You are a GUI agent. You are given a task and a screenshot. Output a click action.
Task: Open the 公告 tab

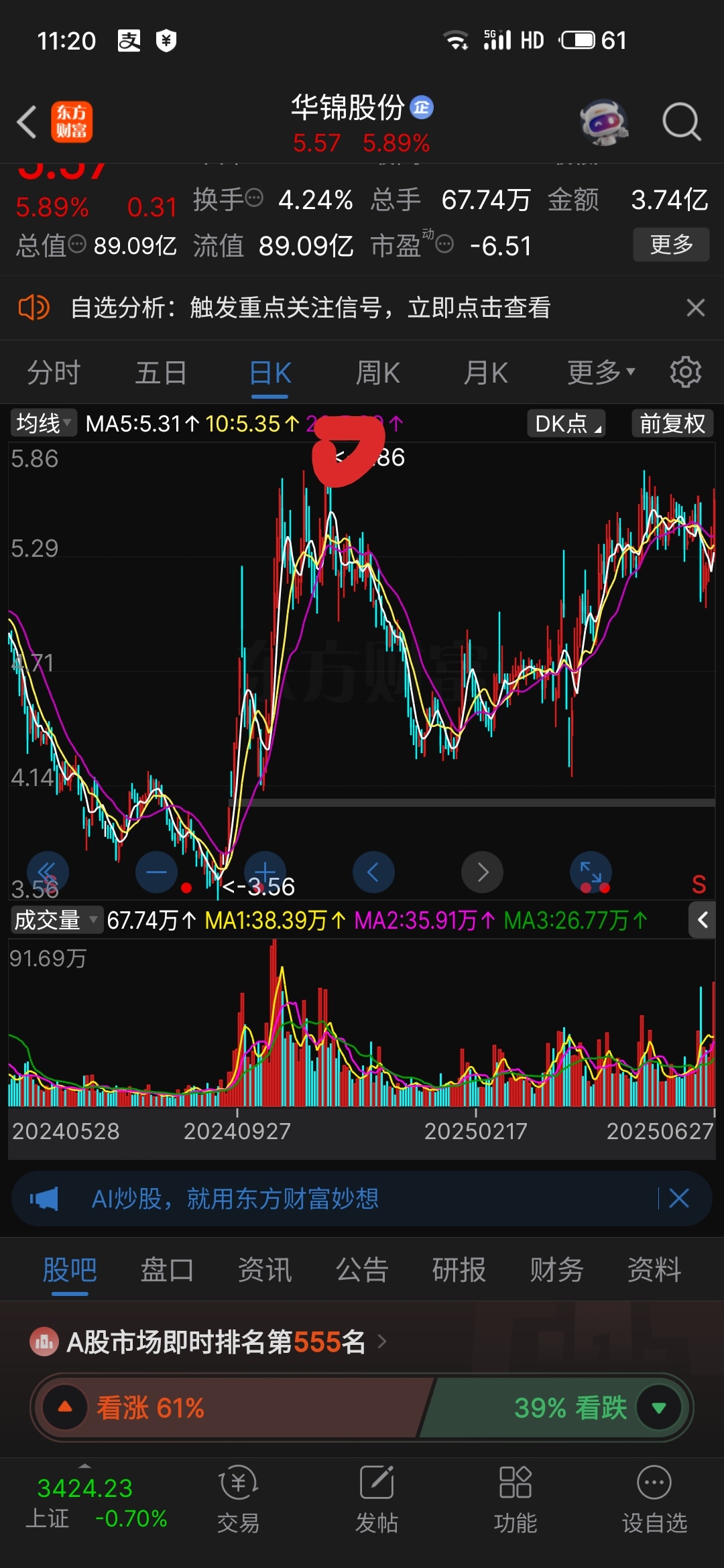pyautogui.click(x=362, y=1270)
